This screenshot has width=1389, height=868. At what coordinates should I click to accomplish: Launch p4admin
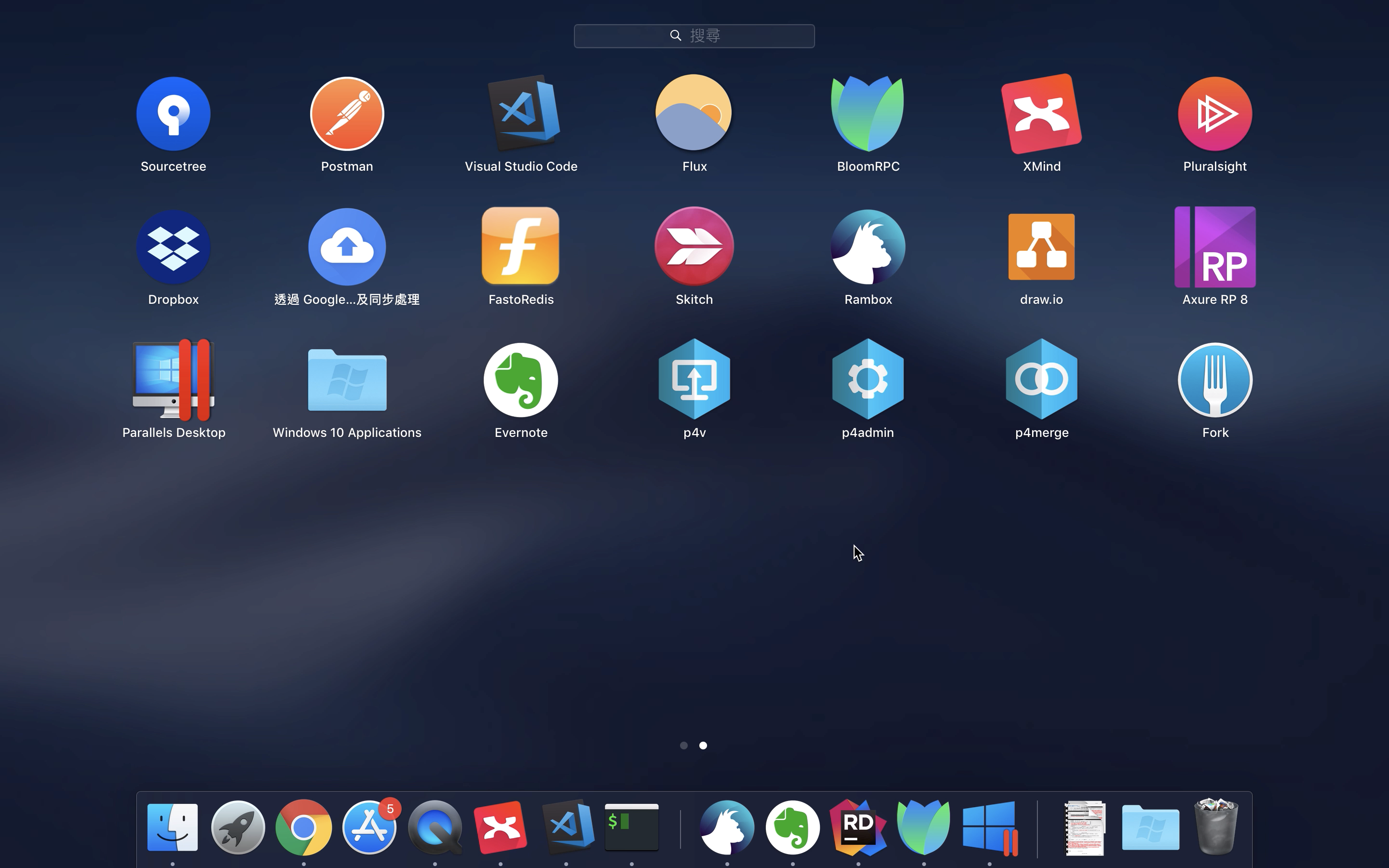coord(868,379)
